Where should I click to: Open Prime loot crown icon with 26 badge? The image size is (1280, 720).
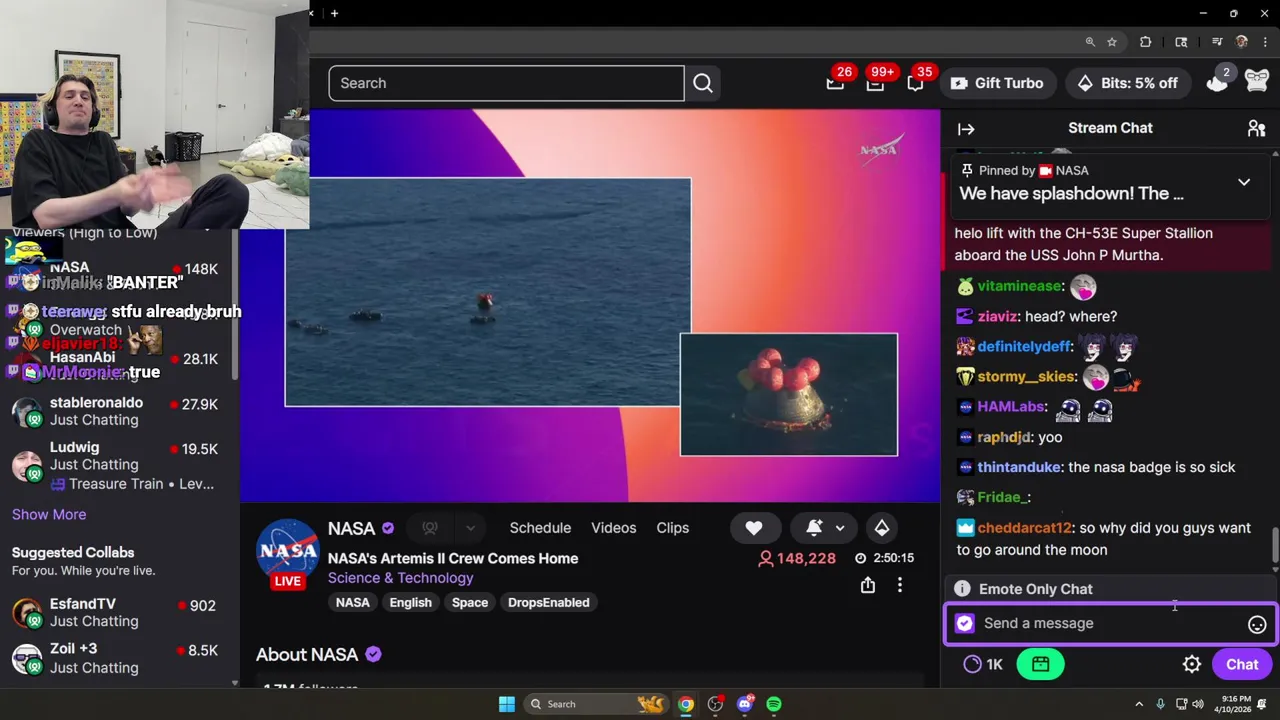pos(836,83)
